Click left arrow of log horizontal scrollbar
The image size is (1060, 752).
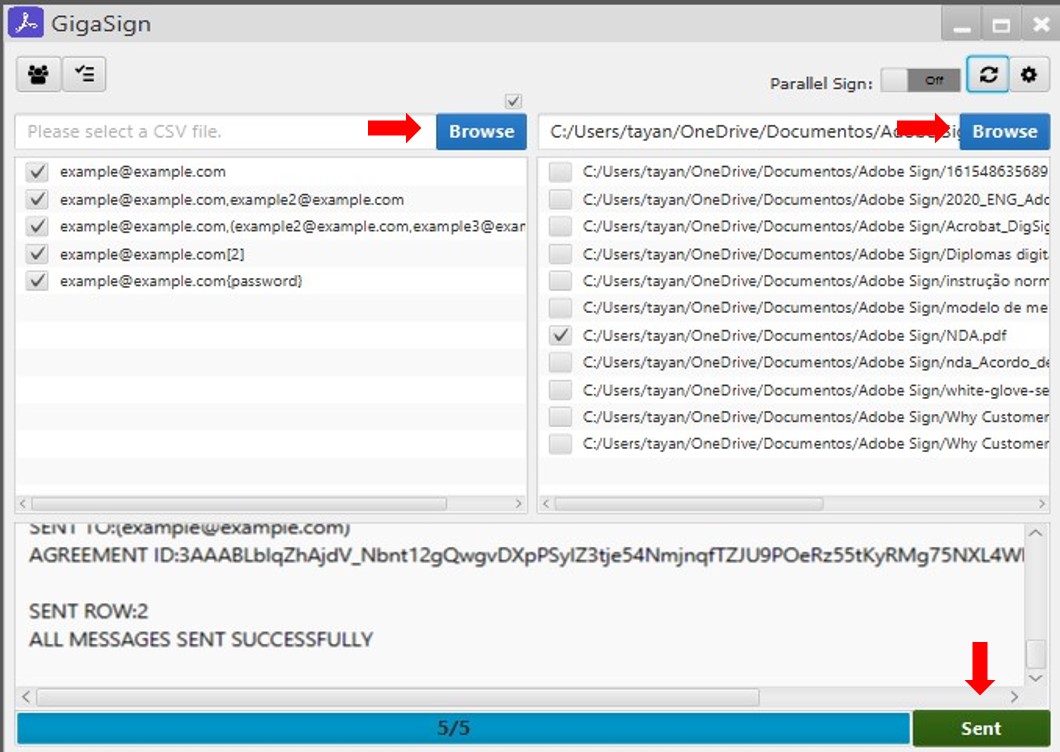coord(26,697)
